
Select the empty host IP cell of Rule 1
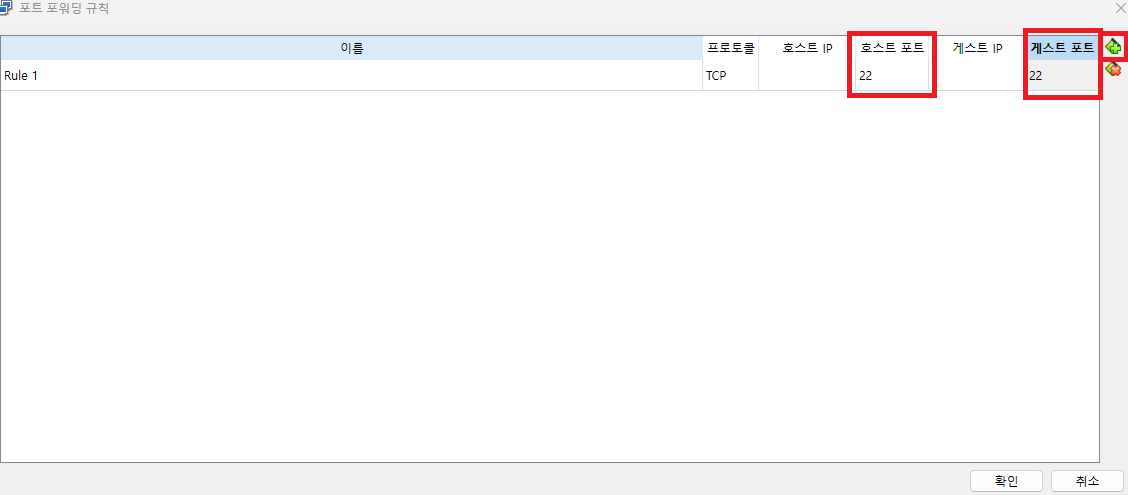pyautogui.click(x=807, y=75)
